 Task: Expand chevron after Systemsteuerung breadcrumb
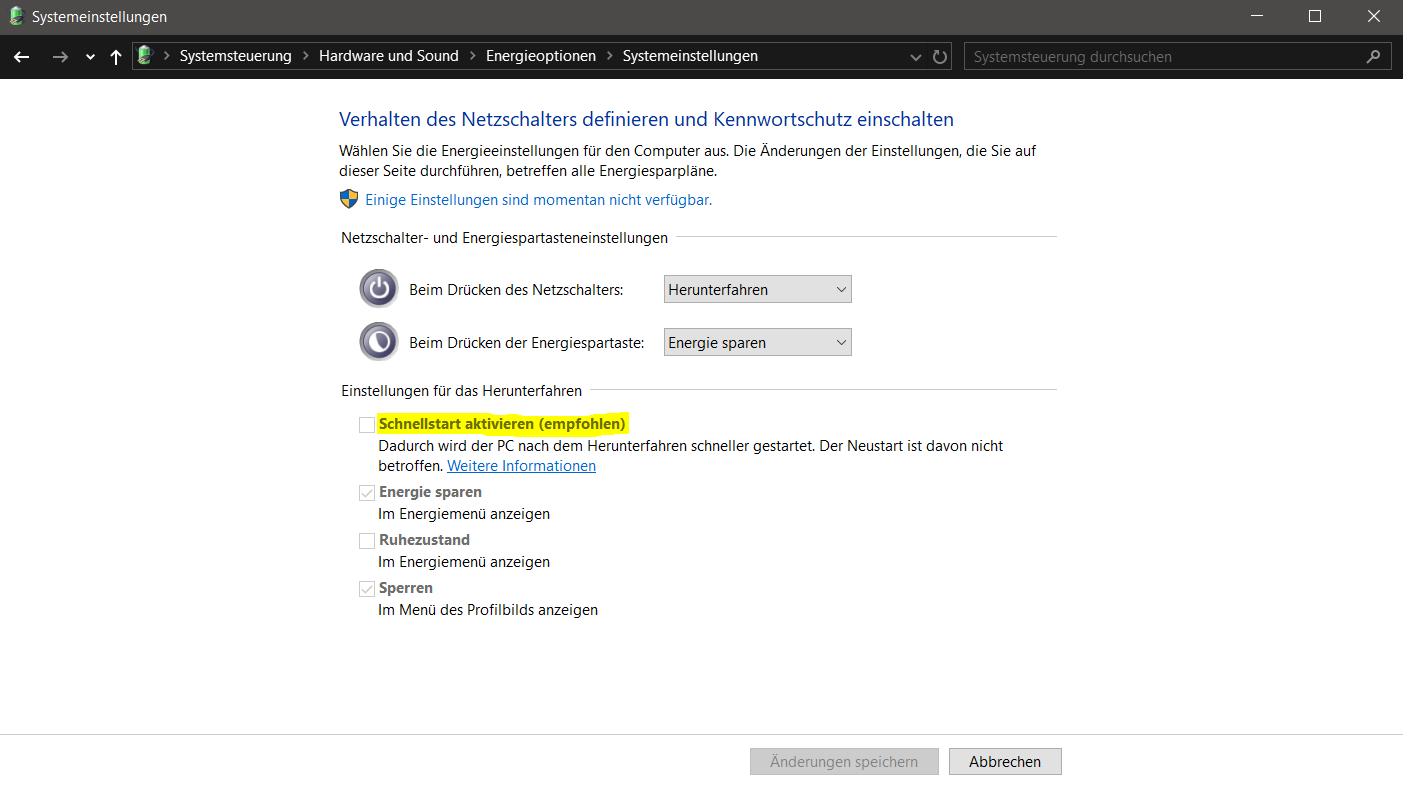point(305,56)
